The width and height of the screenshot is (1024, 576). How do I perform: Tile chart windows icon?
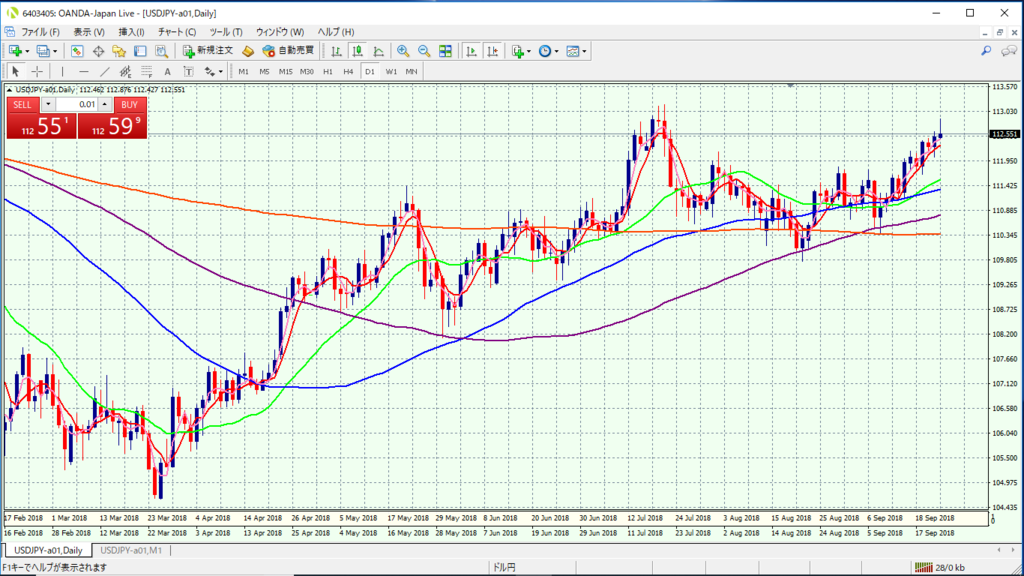pyautogui.click(x=445, y=51)
